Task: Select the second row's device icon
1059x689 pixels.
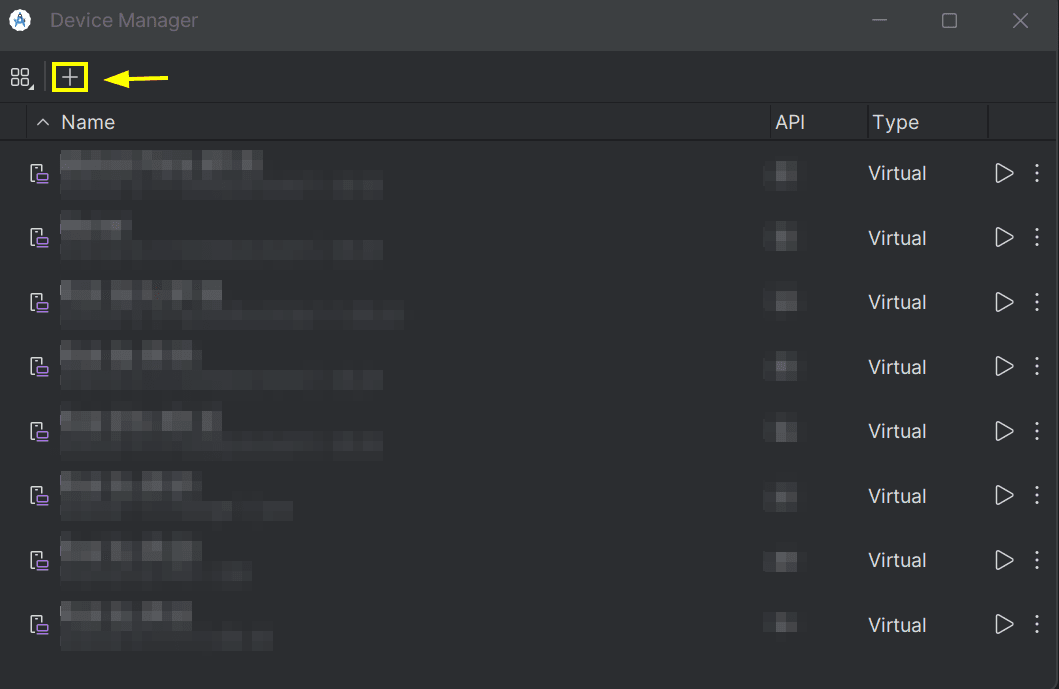Action: 39,238
